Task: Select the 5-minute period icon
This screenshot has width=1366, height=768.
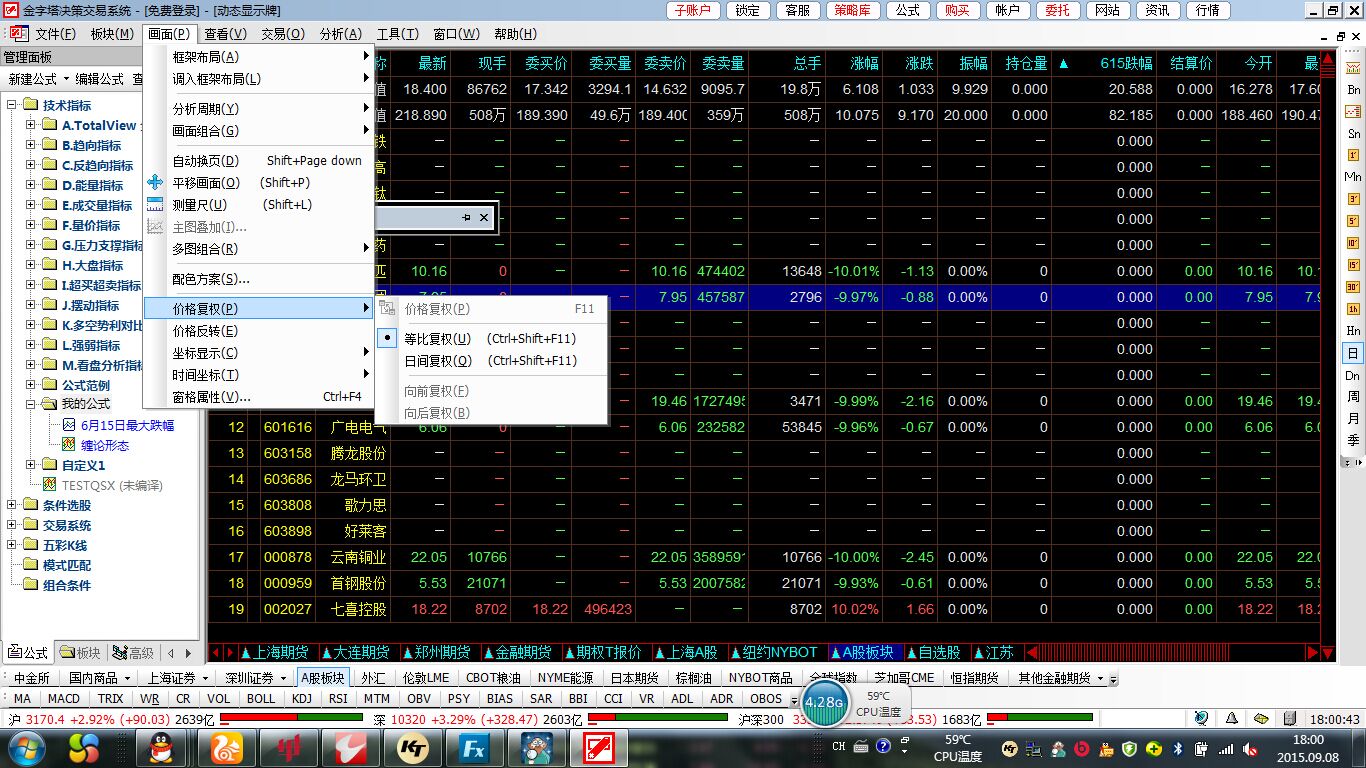Action: click(x=1353, y=221)
